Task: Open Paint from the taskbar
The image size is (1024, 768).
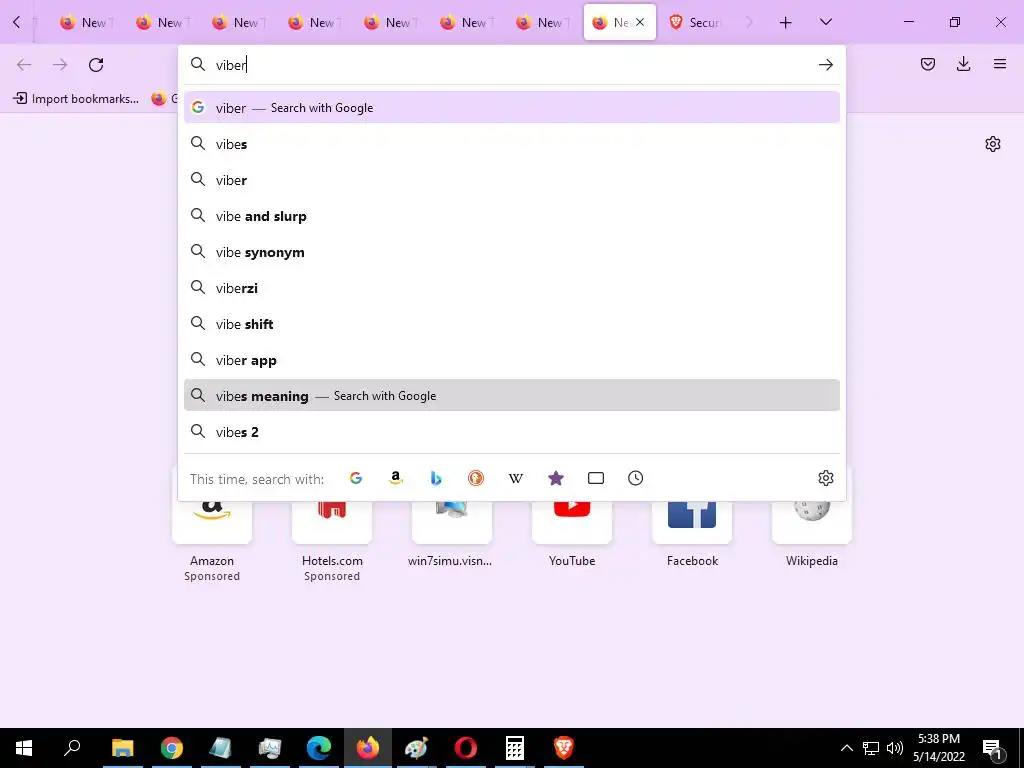Action: click(416, 748)
